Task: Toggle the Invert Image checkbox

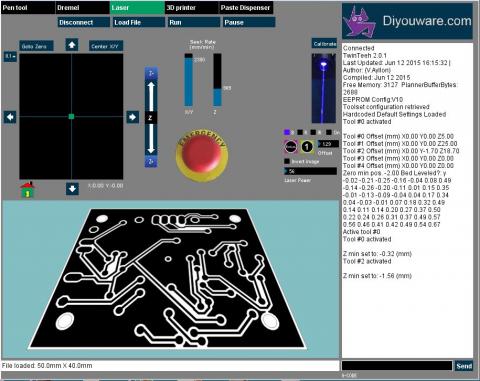Action: click(x=287, y=161)
